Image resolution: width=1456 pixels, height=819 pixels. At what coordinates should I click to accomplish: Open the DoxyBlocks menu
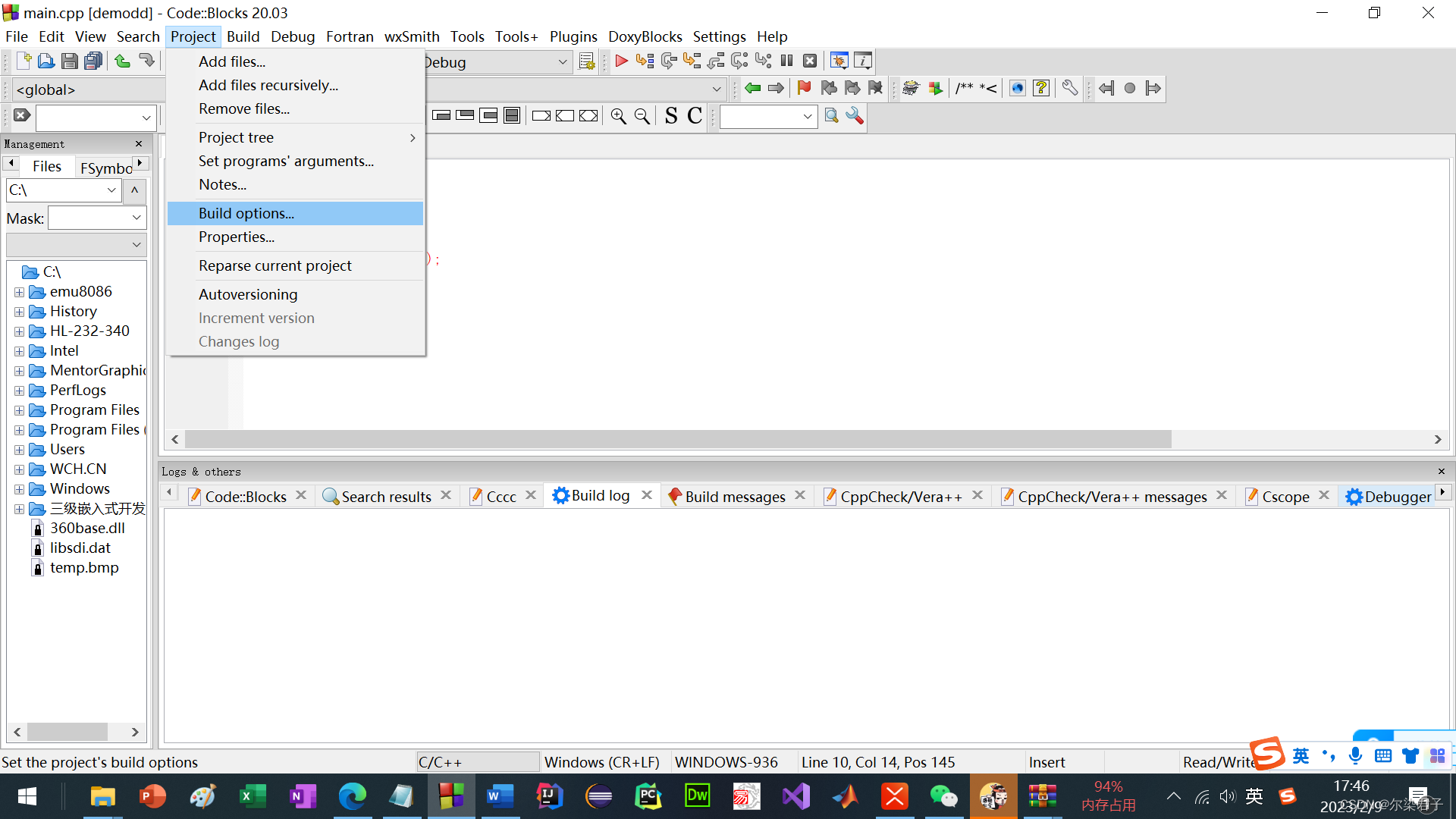pyautogui.click(x=645, y=36)
